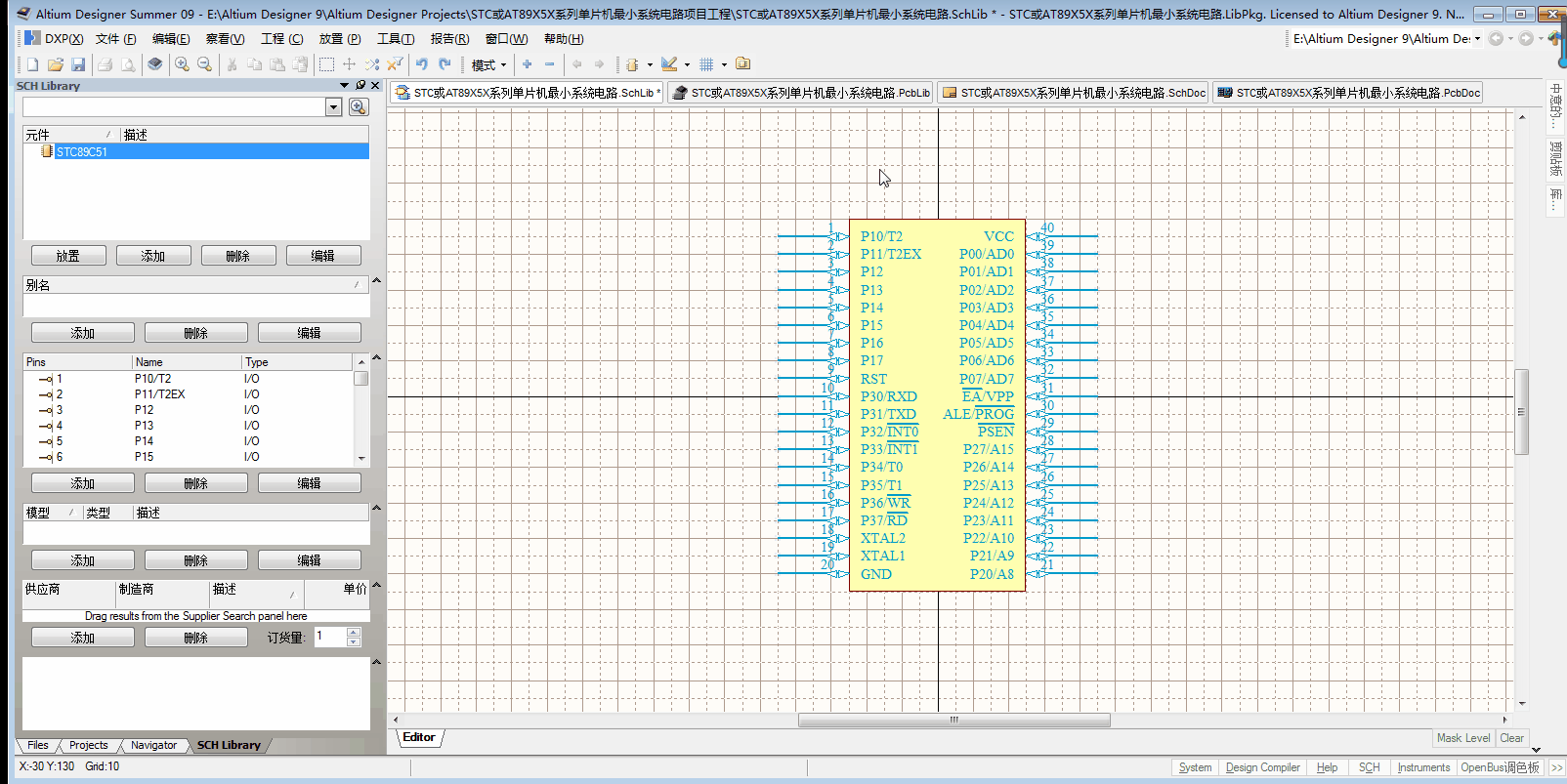Click the Clear button at bottom right

[x=1512, y=738]
